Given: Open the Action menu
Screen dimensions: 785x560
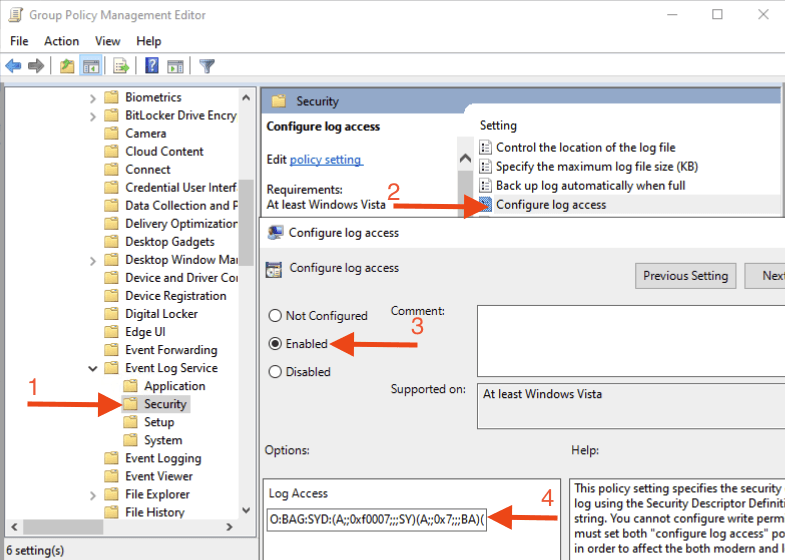Looking at the screenshot, I should point(61,41).
